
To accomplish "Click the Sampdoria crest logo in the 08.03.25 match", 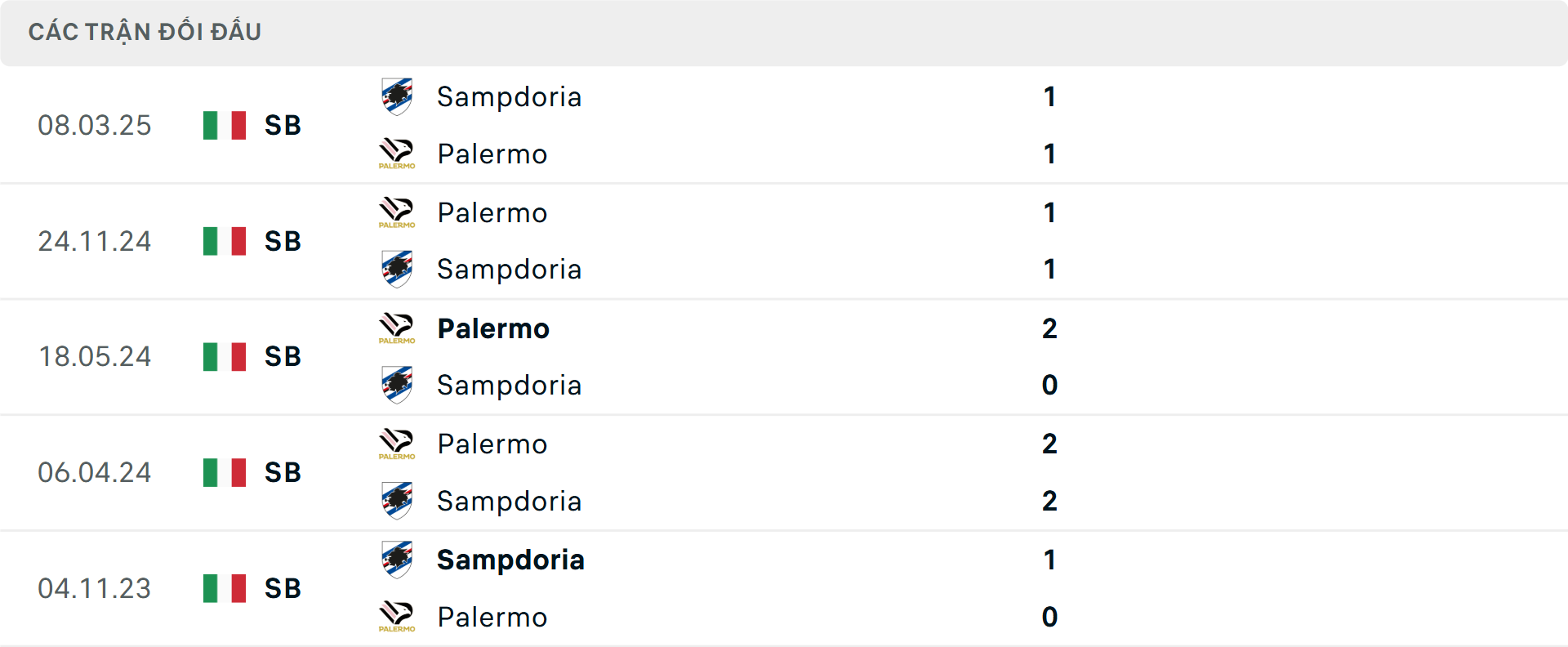I will coord(397,94).
